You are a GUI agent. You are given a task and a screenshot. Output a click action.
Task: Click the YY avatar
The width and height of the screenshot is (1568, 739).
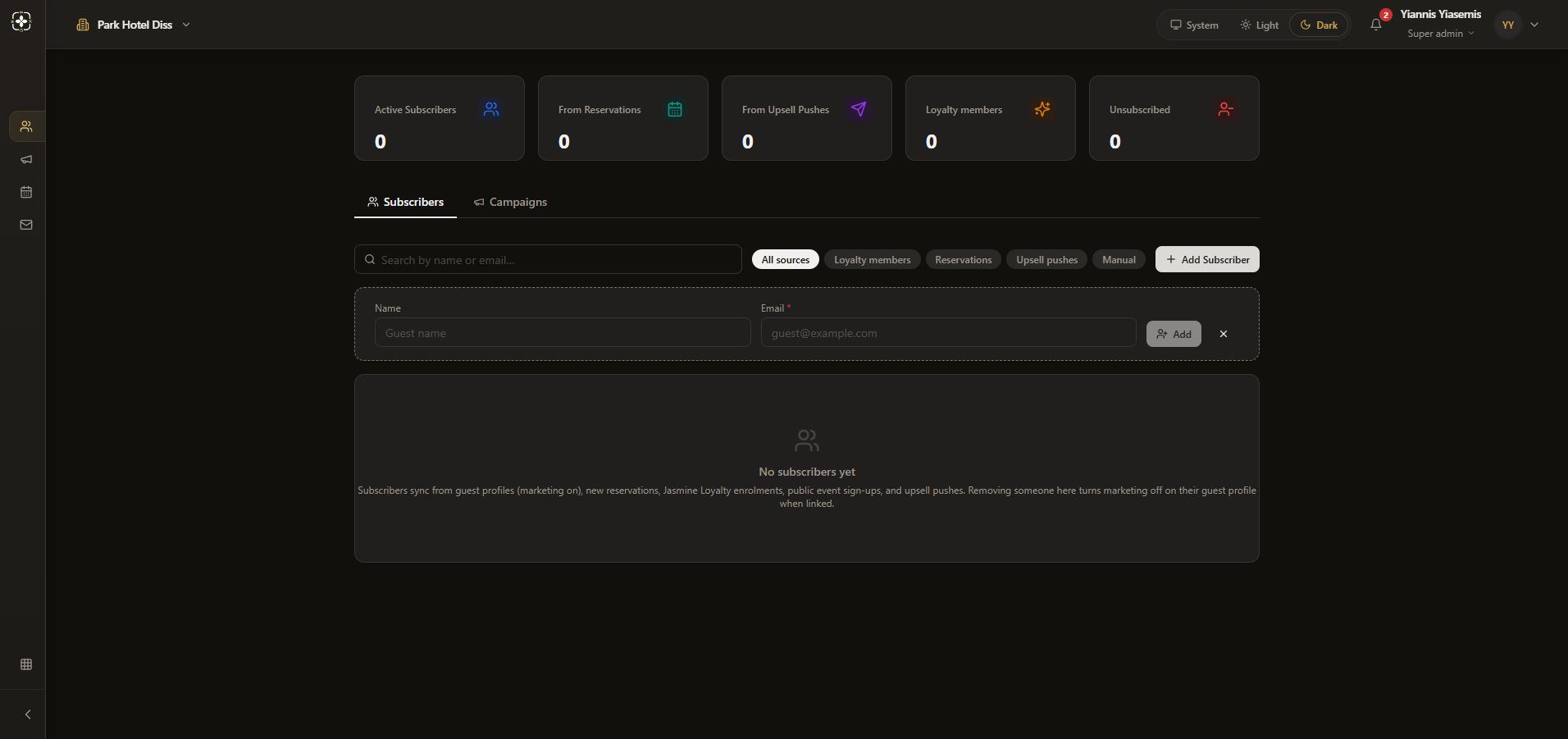1508,25
